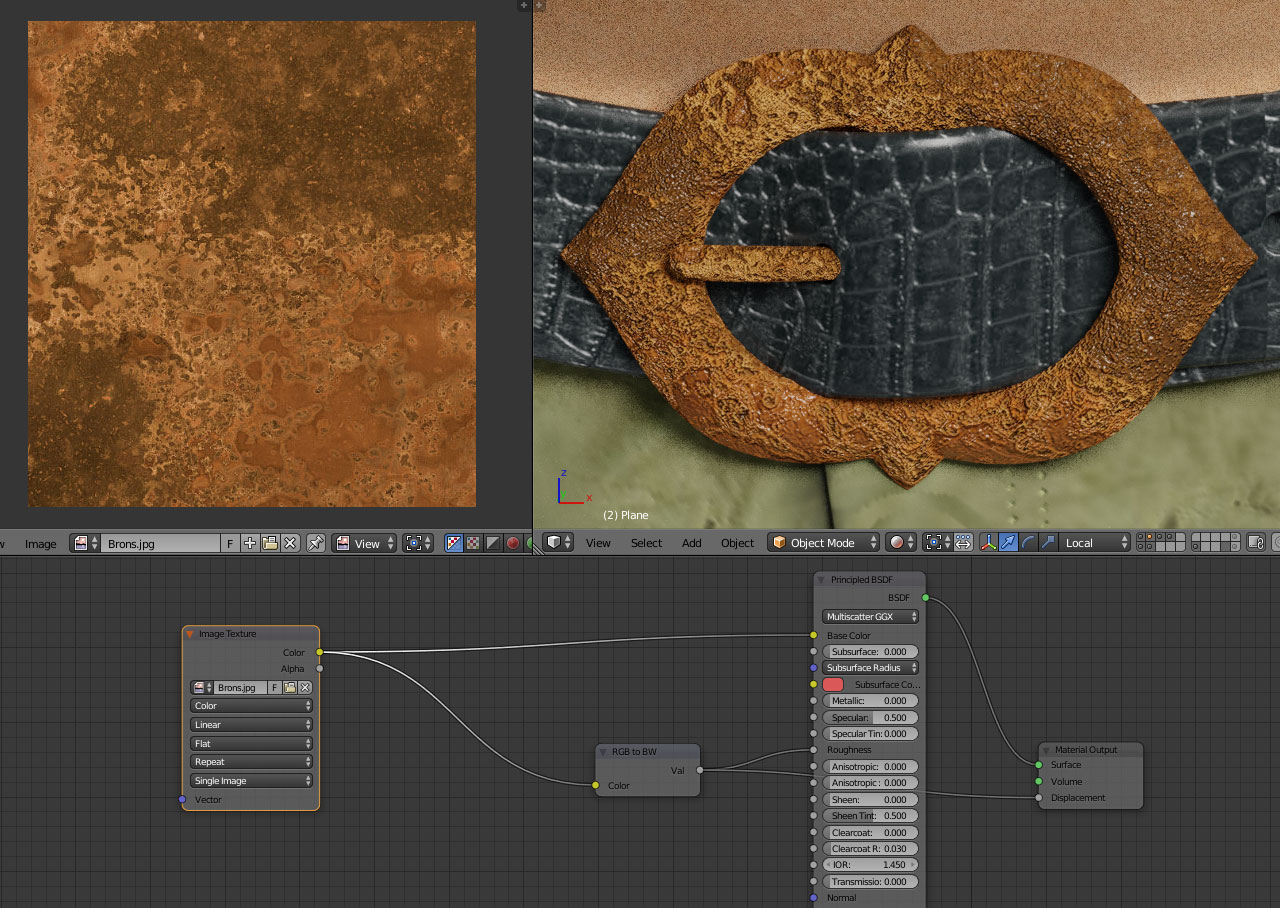Screen dimensions: 1280x908
Task: Expand the Multiscatter GGX distribution dropdown
Action: [870, 616]
